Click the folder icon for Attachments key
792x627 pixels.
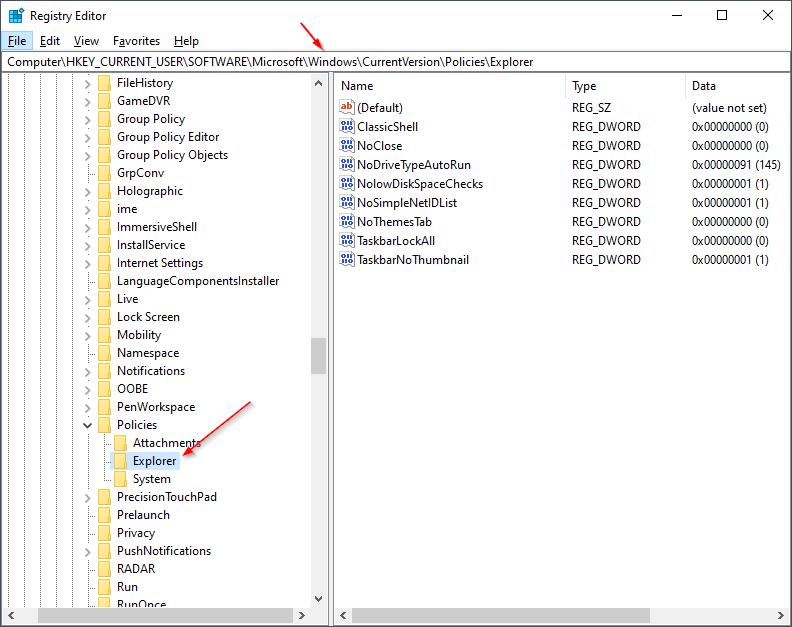pos(121,443)
